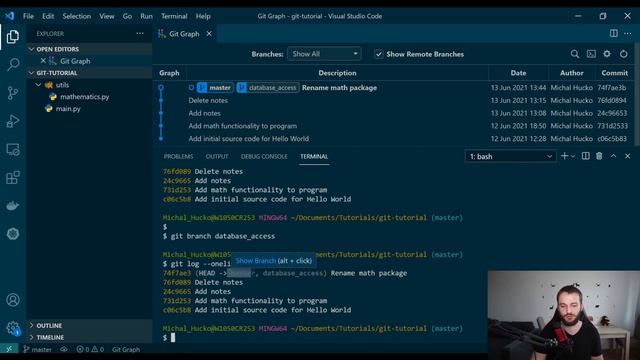Viewport: 640px width, 360px height.
Task: Open the Source Control view
Action: click(x=13, y=93)
